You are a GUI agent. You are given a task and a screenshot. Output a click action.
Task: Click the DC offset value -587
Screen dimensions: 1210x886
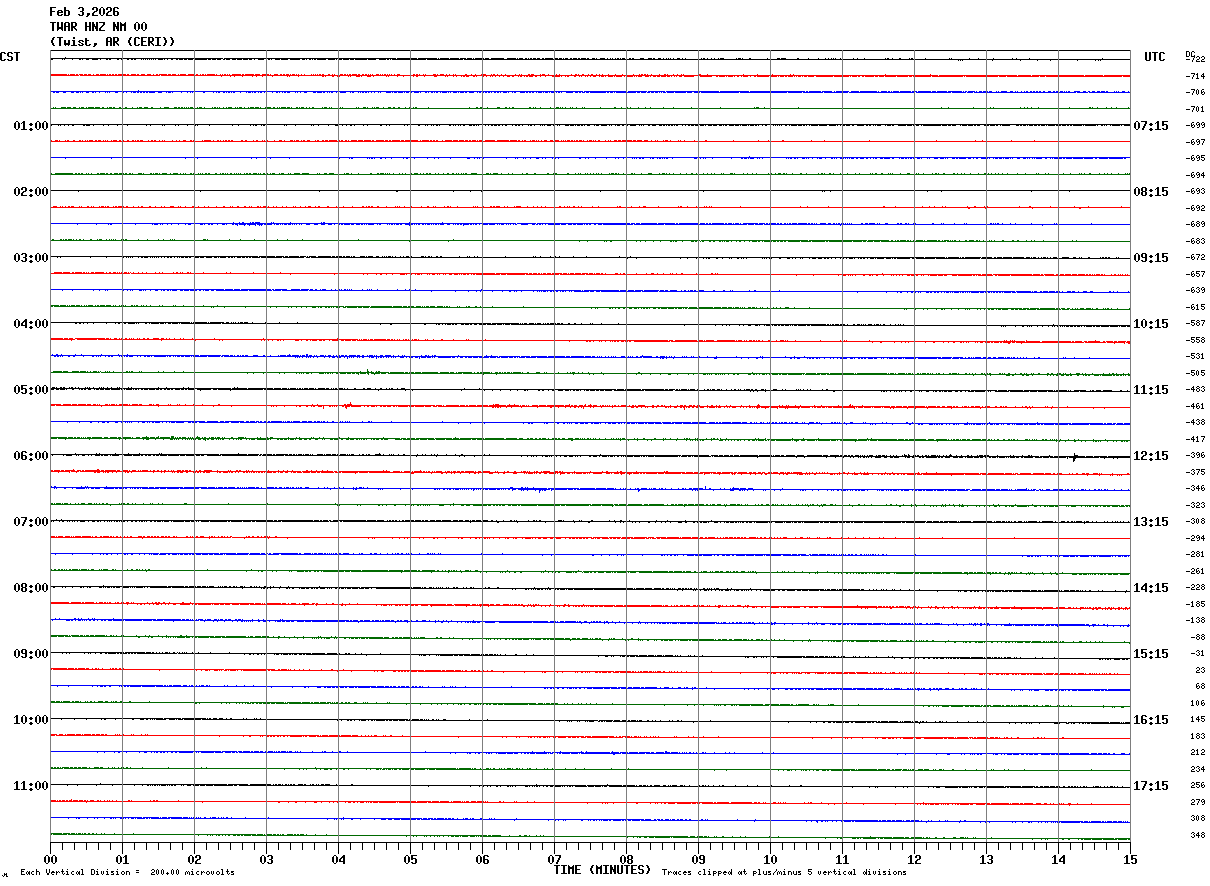1196,324
